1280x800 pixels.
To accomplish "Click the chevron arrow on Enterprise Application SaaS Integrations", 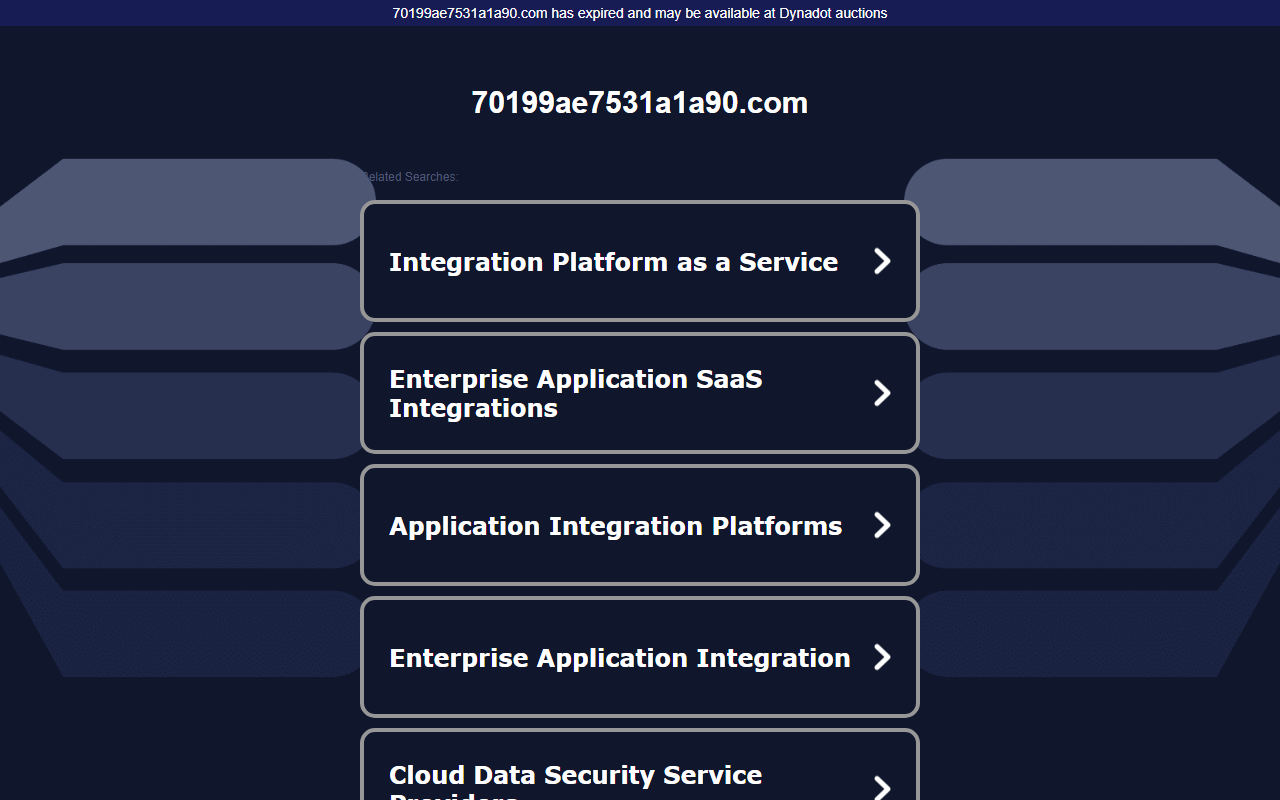I will point(882,393).
